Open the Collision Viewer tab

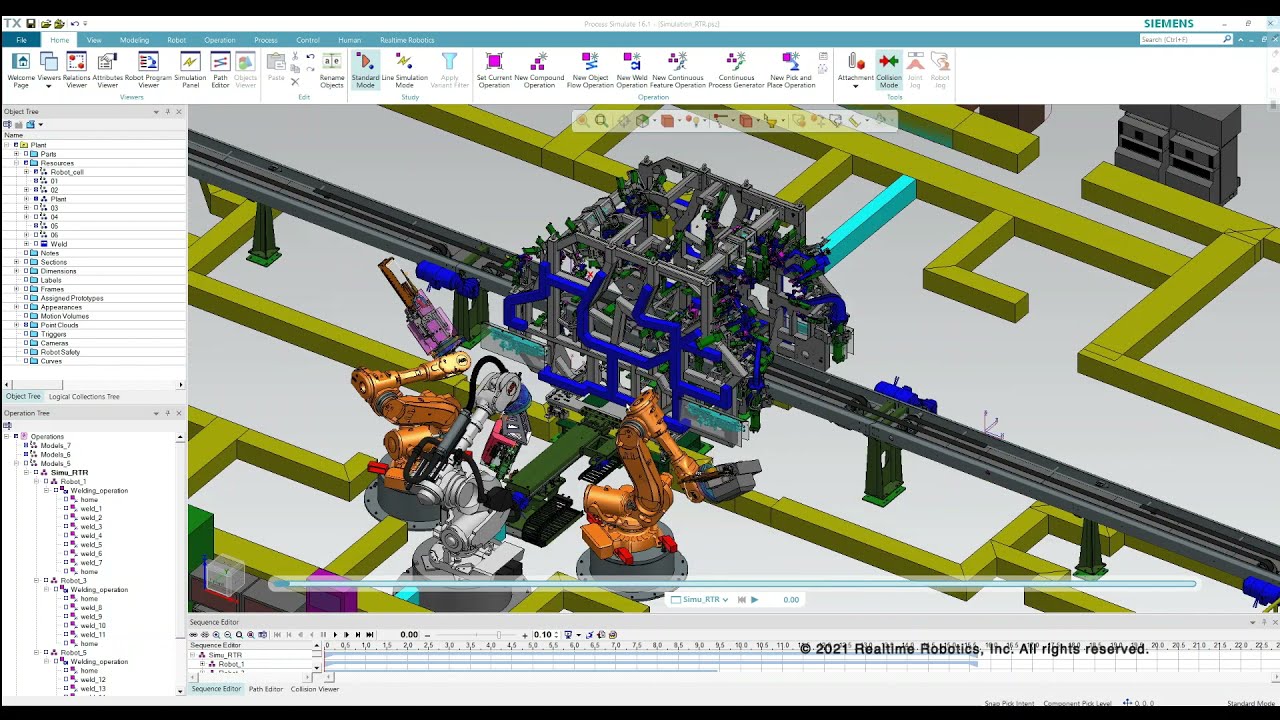tap(315, 689)
